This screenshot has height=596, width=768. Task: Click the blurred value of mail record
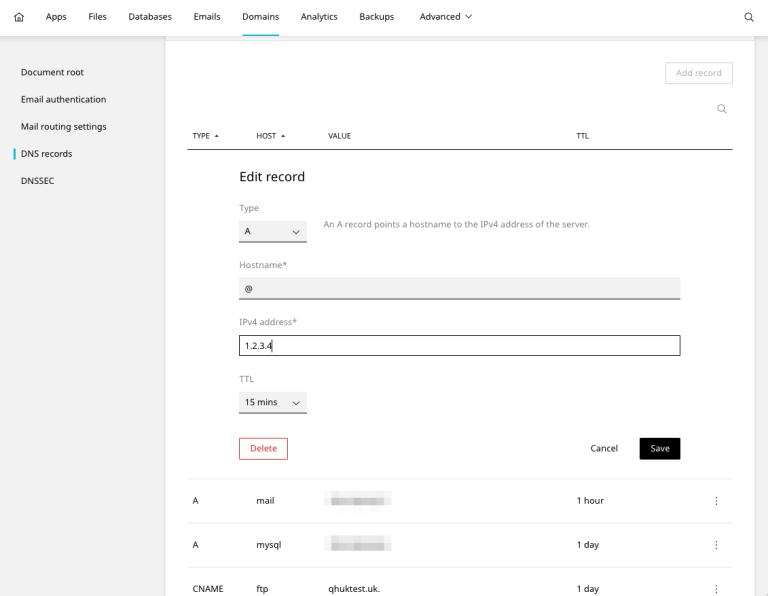coord(358,501)
